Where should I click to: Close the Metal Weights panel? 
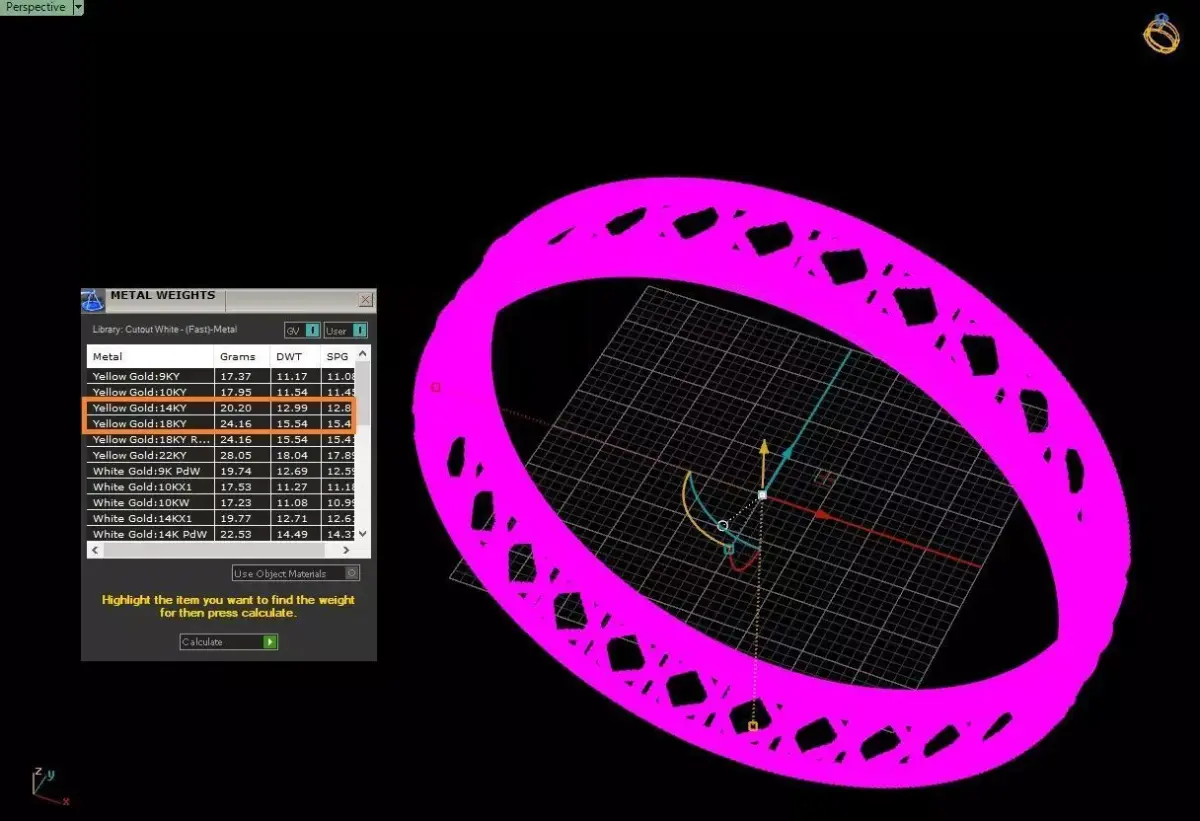(365, 299)
